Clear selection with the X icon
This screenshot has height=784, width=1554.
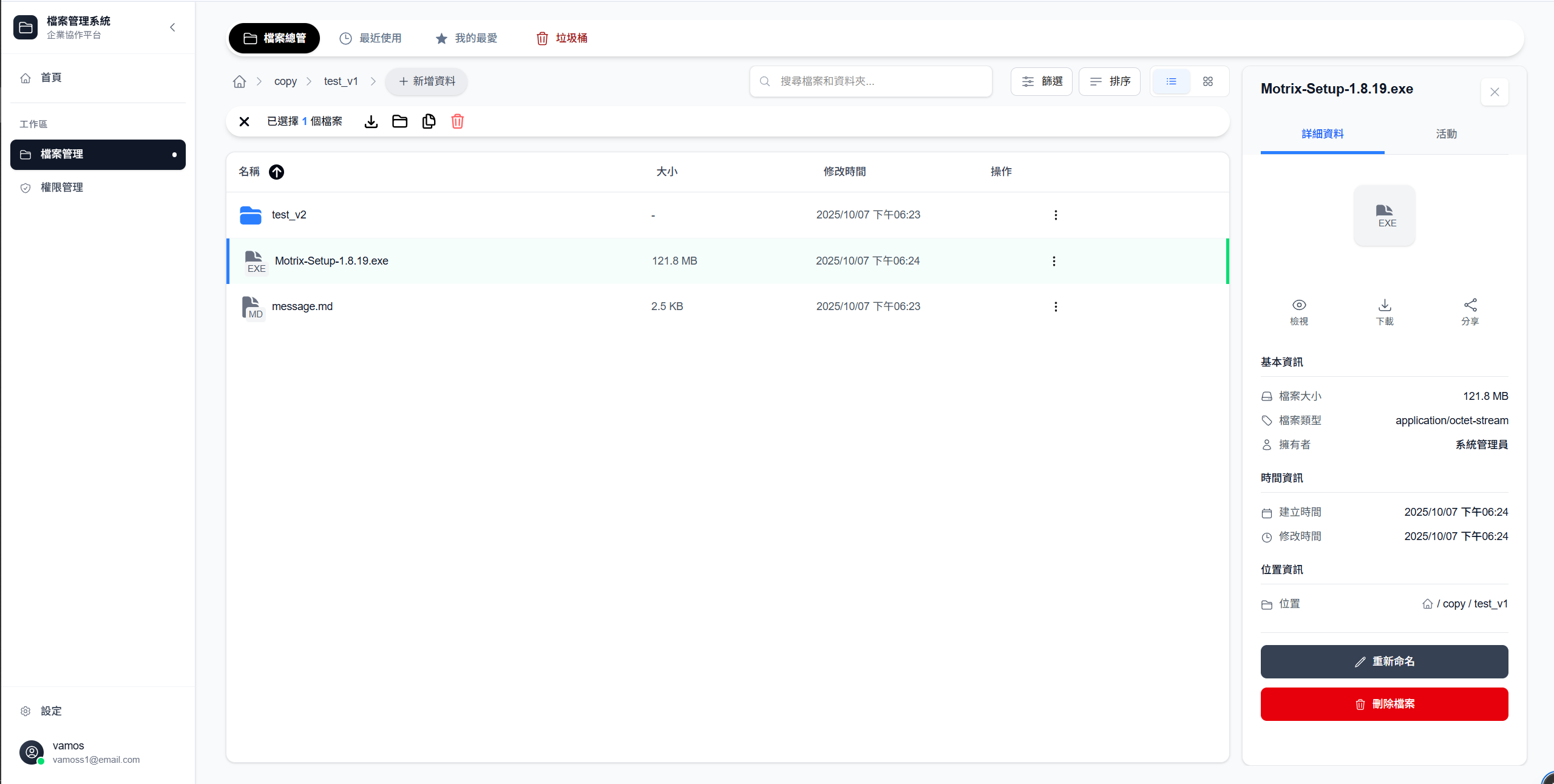(244, 121)
